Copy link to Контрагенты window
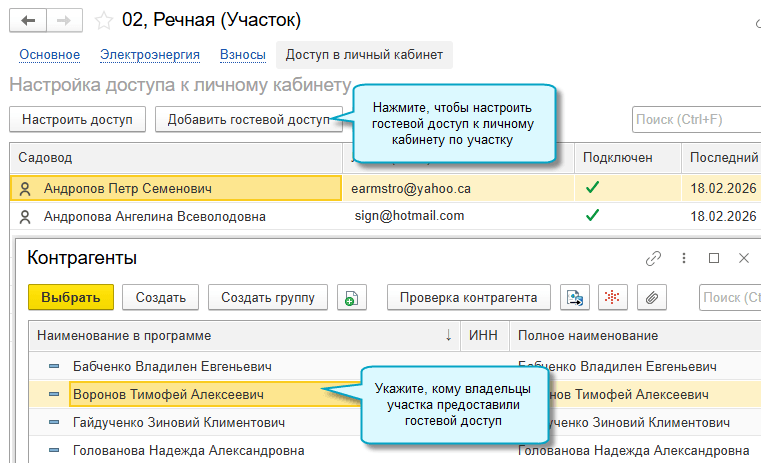The width and height of the screenshot is (761, 463). pos(653,258)
